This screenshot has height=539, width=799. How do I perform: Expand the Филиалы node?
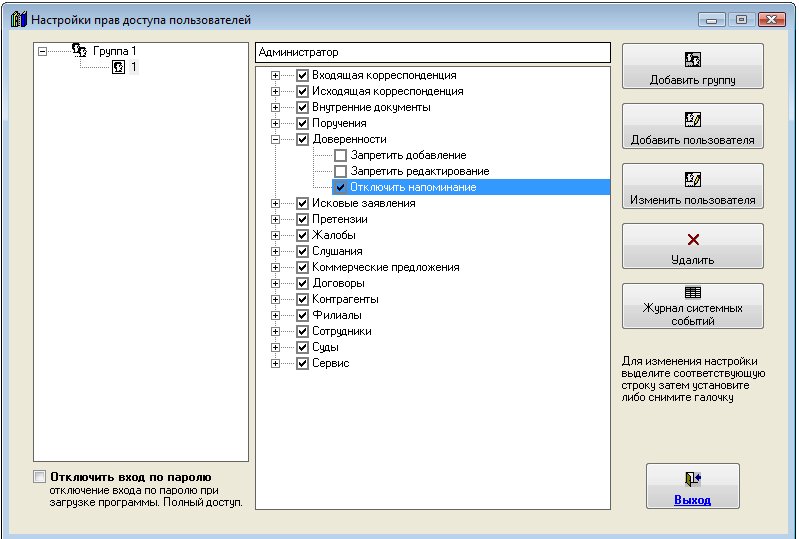coord(275,315)
